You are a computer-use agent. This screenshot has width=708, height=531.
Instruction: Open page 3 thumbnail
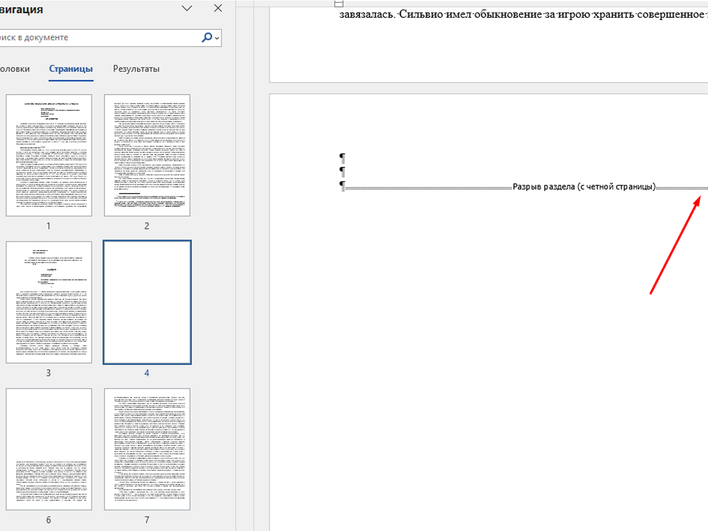tap(49, 302)
